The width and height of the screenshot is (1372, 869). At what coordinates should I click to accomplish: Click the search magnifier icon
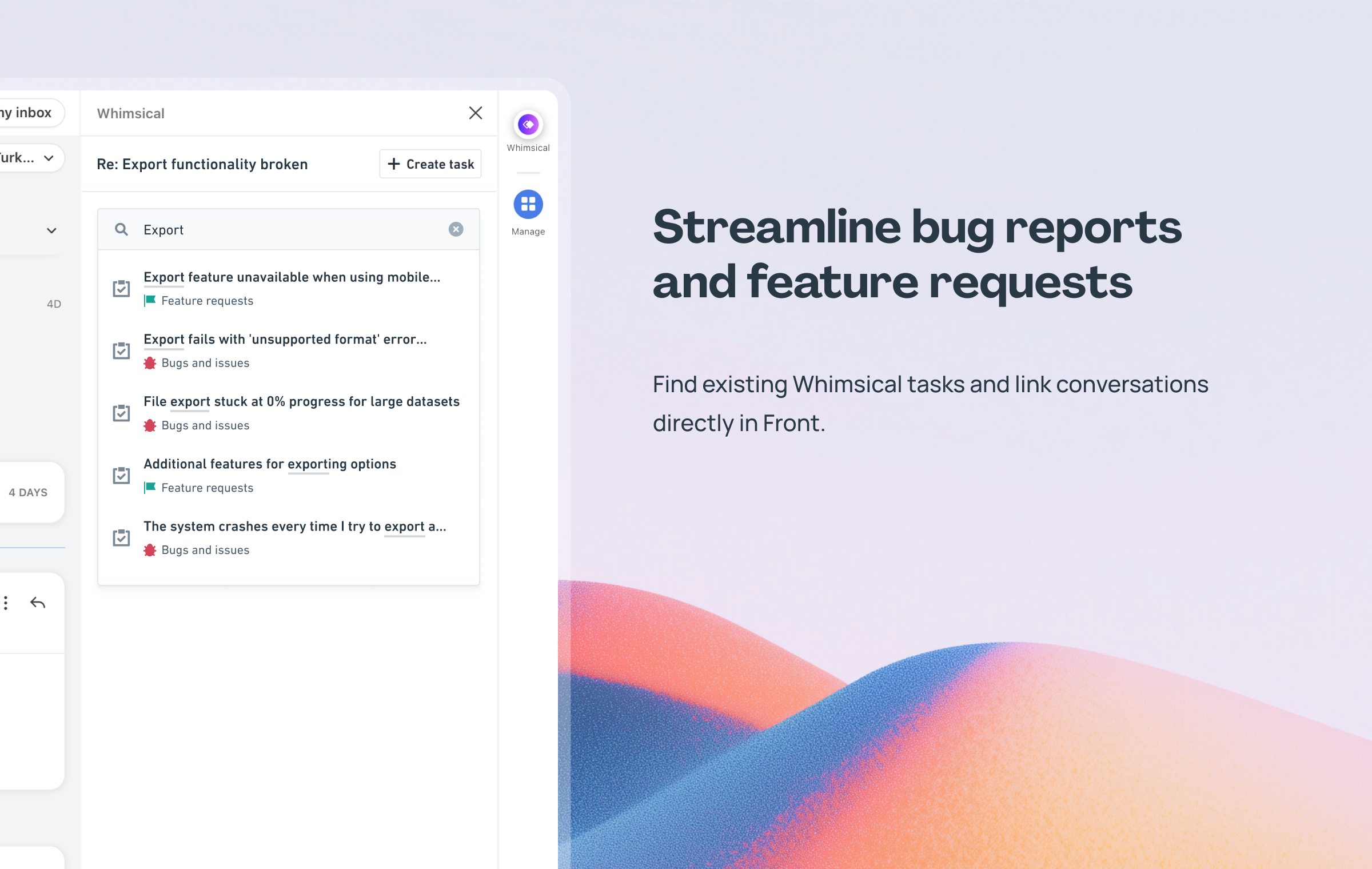[x=121, y=230]
